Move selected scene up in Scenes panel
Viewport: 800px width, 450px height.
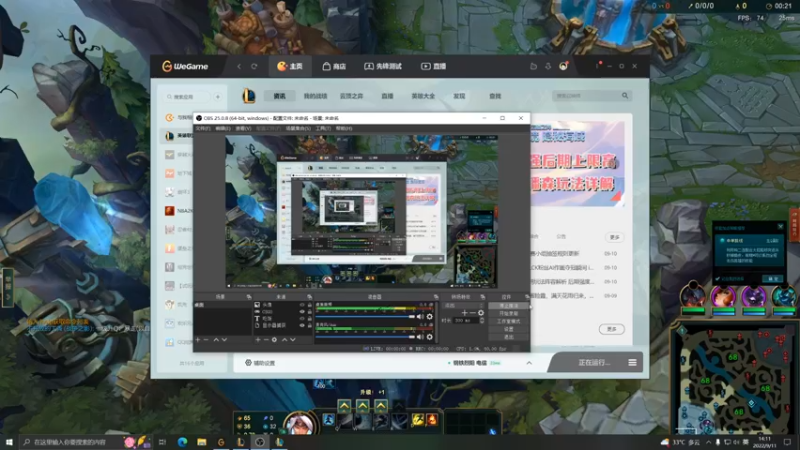[x=216, y=340]
